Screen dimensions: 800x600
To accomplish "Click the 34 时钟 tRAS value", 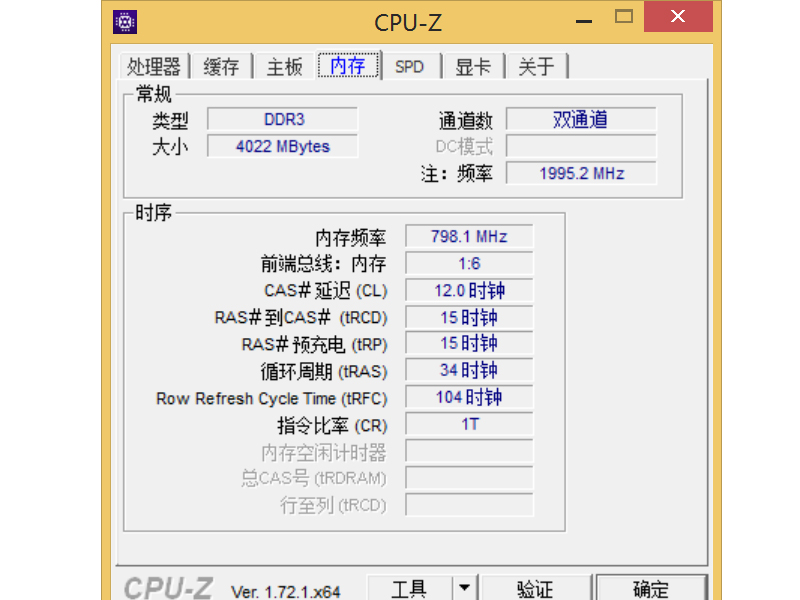I will point(469,370).
